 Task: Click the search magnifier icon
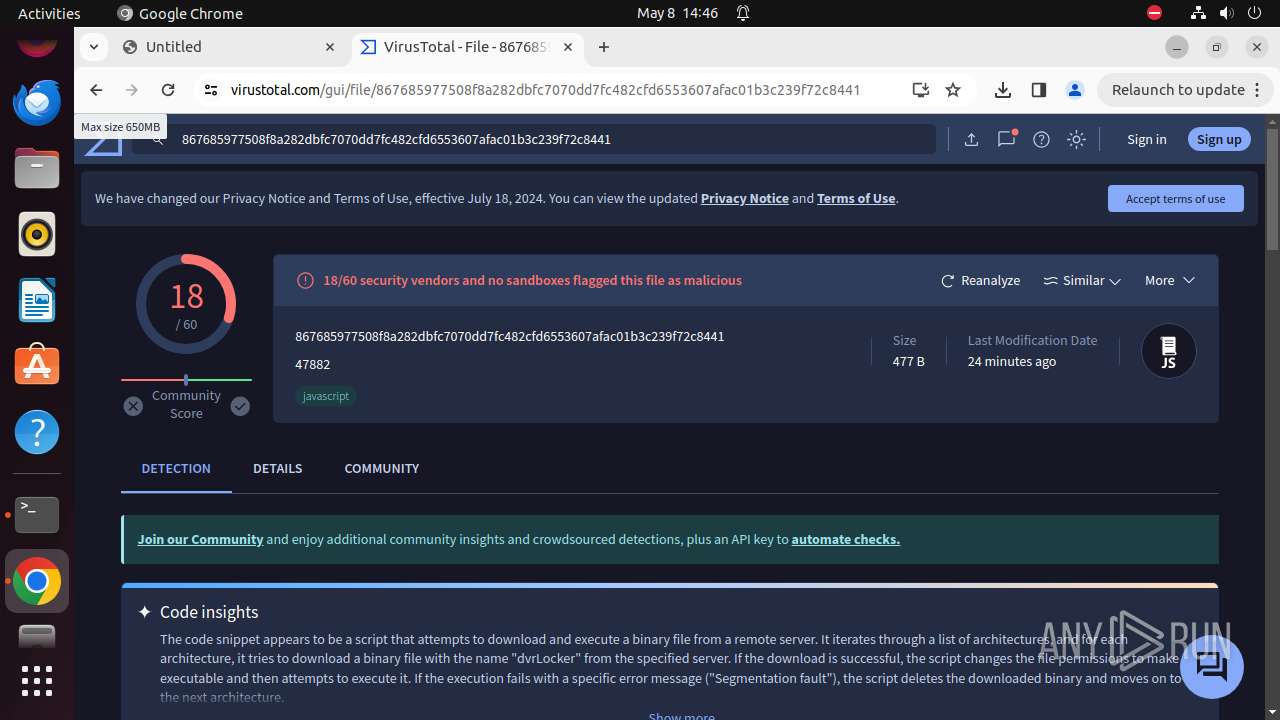[x=157, y=139]
